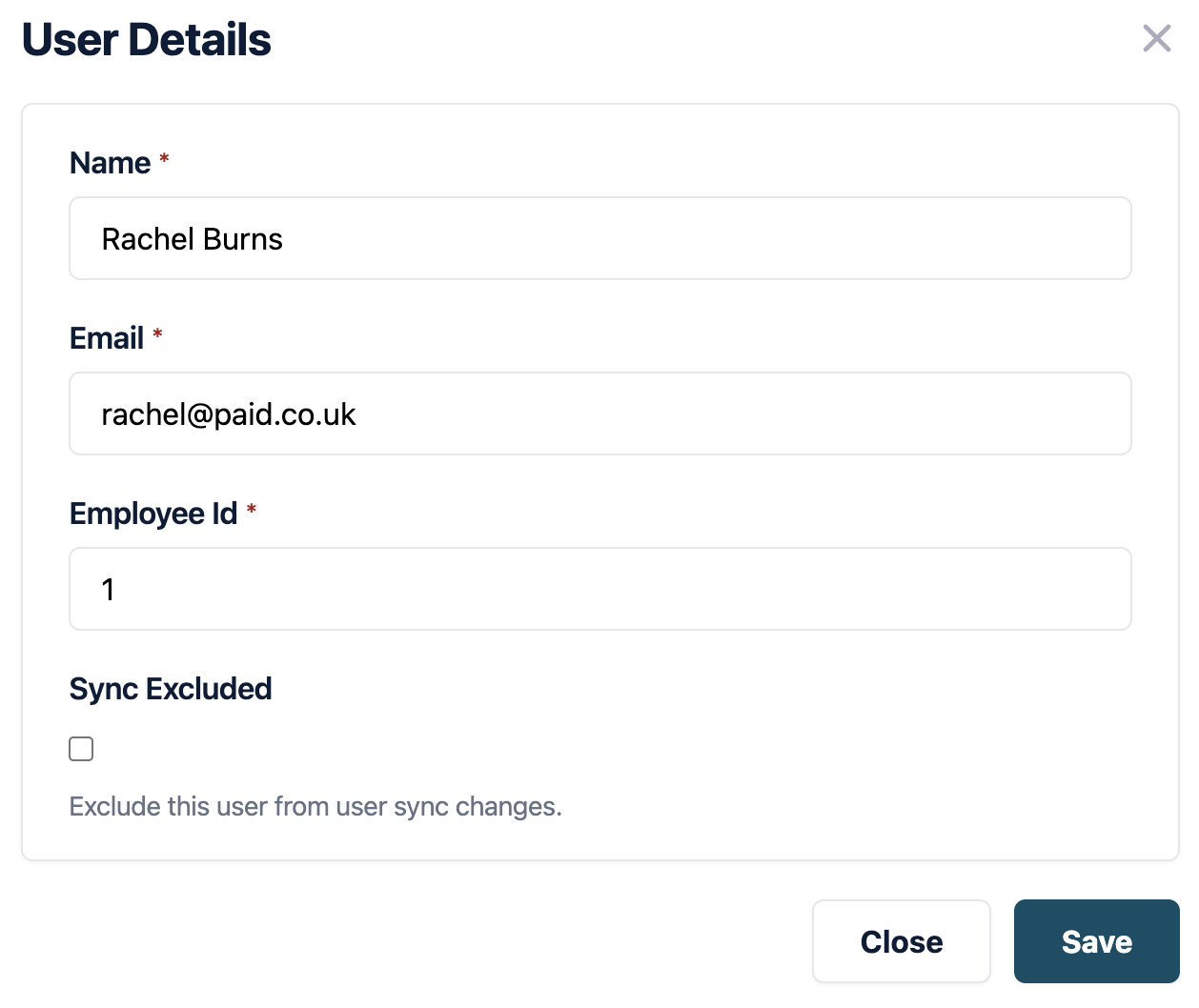Image resolution: width=1199 pixels, height=1008 pixels.
Task: Click the red asterisk beside Name
Action: (164, 158)
